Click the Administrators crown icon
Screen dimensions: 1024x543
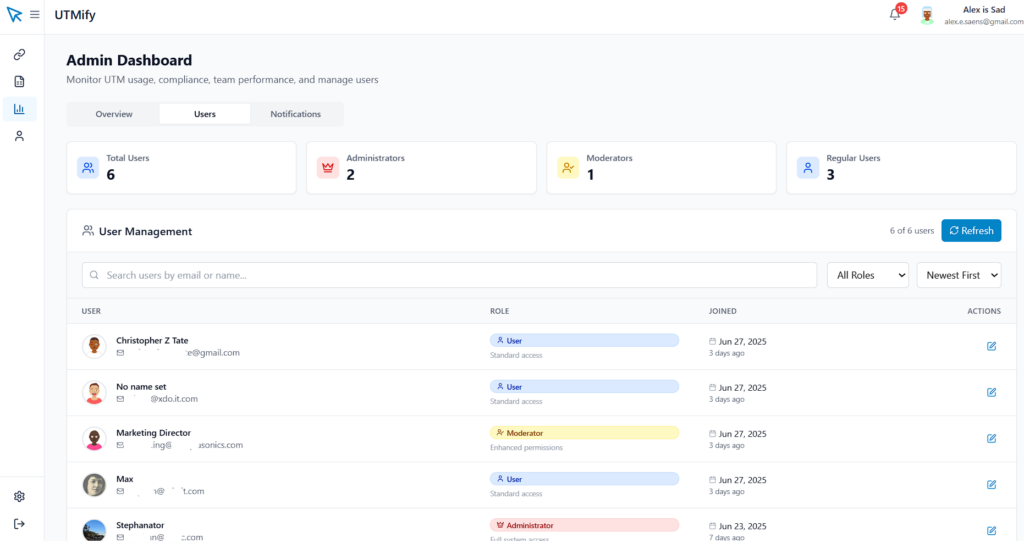[x=328, y=168]
